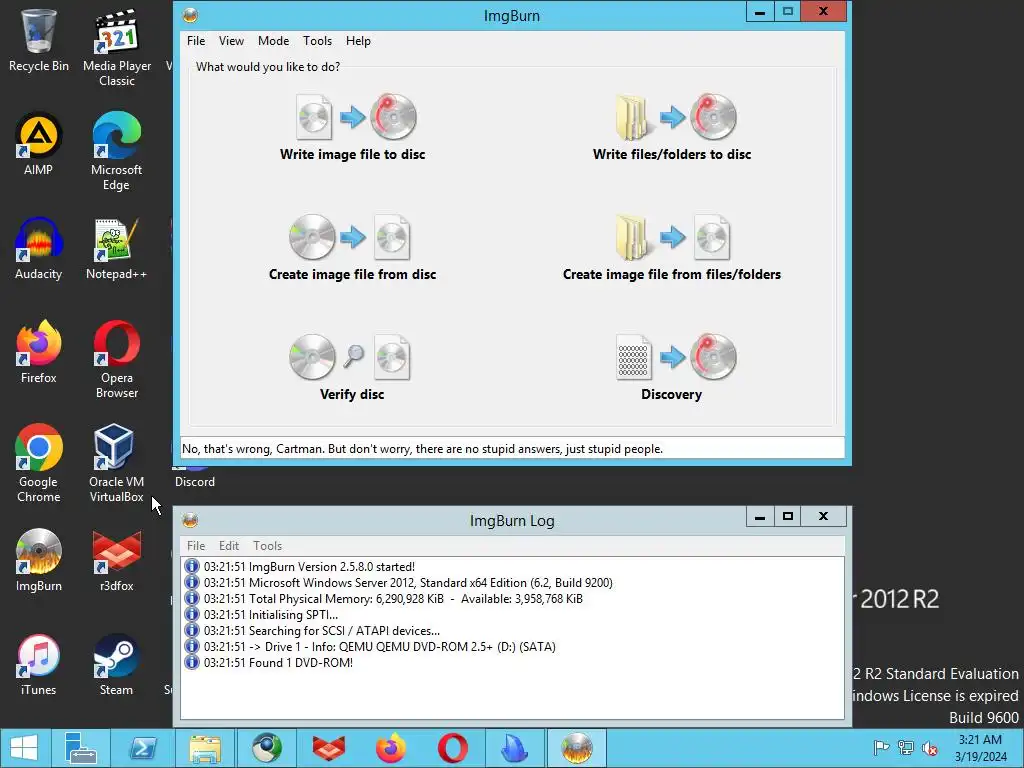
Task: Click Opera icon in taskbar
Action: point(453,748)
